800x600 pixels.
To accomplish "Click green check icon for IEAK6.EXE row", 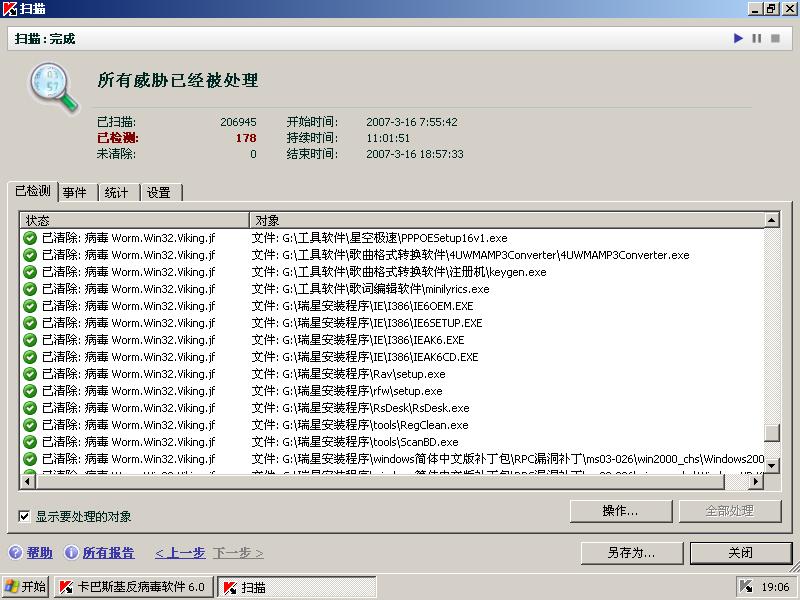I will pyautogui.click(x=30, y=340).
